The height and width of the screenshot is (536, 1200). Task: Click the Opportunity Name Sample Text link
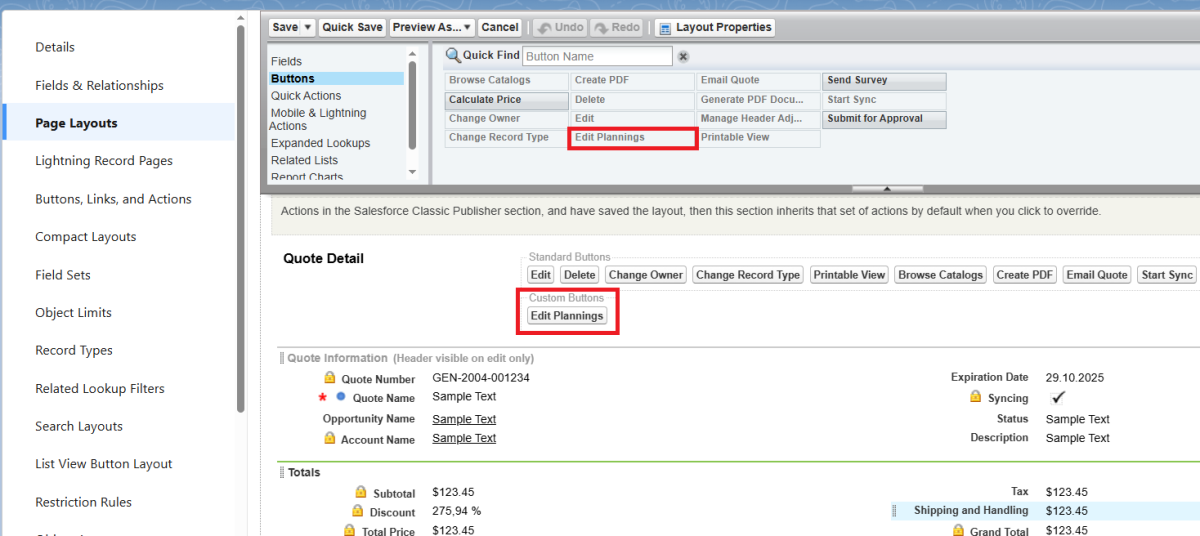point(464,420)
